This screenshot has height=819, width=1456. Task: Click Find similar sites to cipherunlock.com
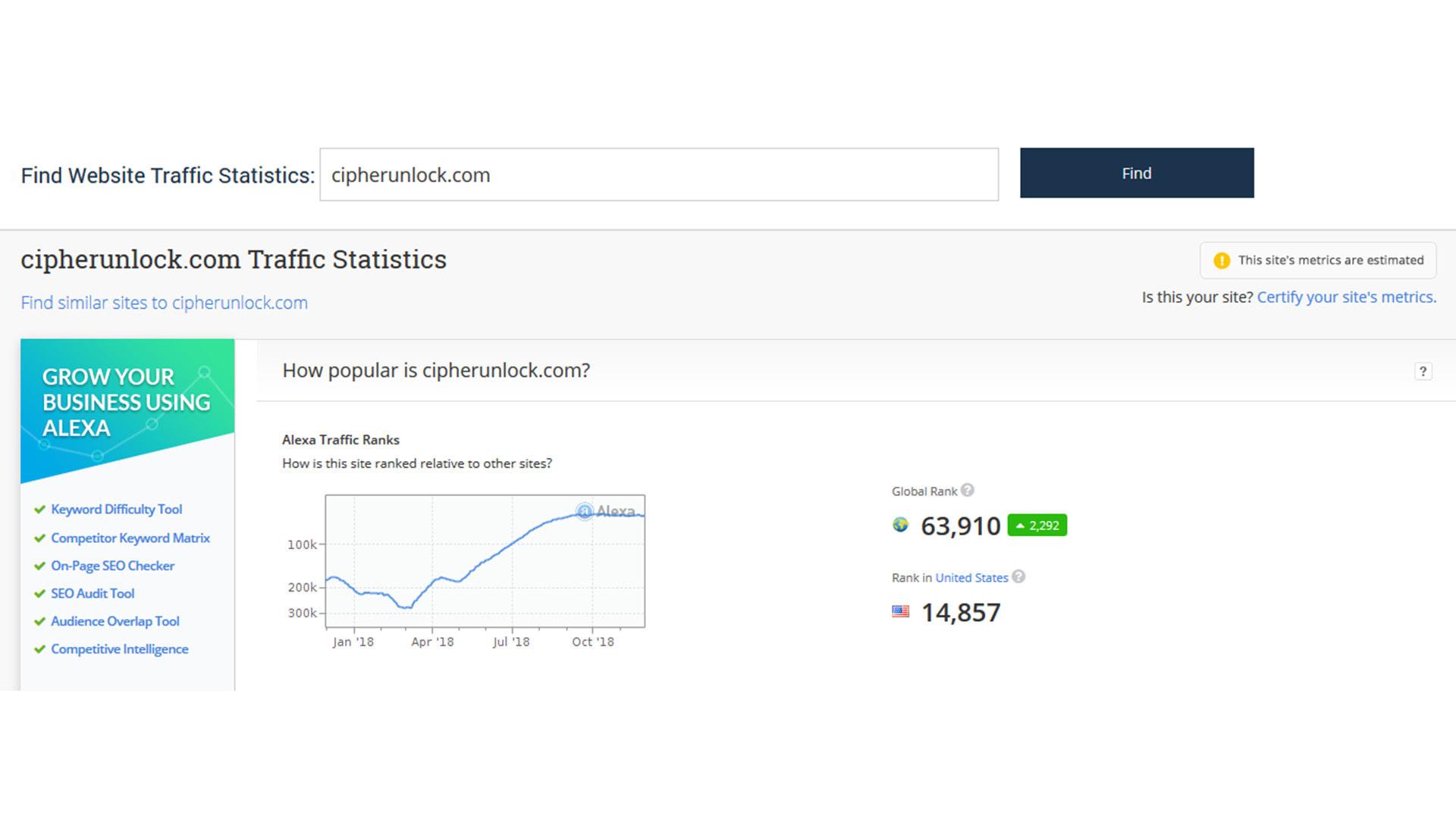164,303
